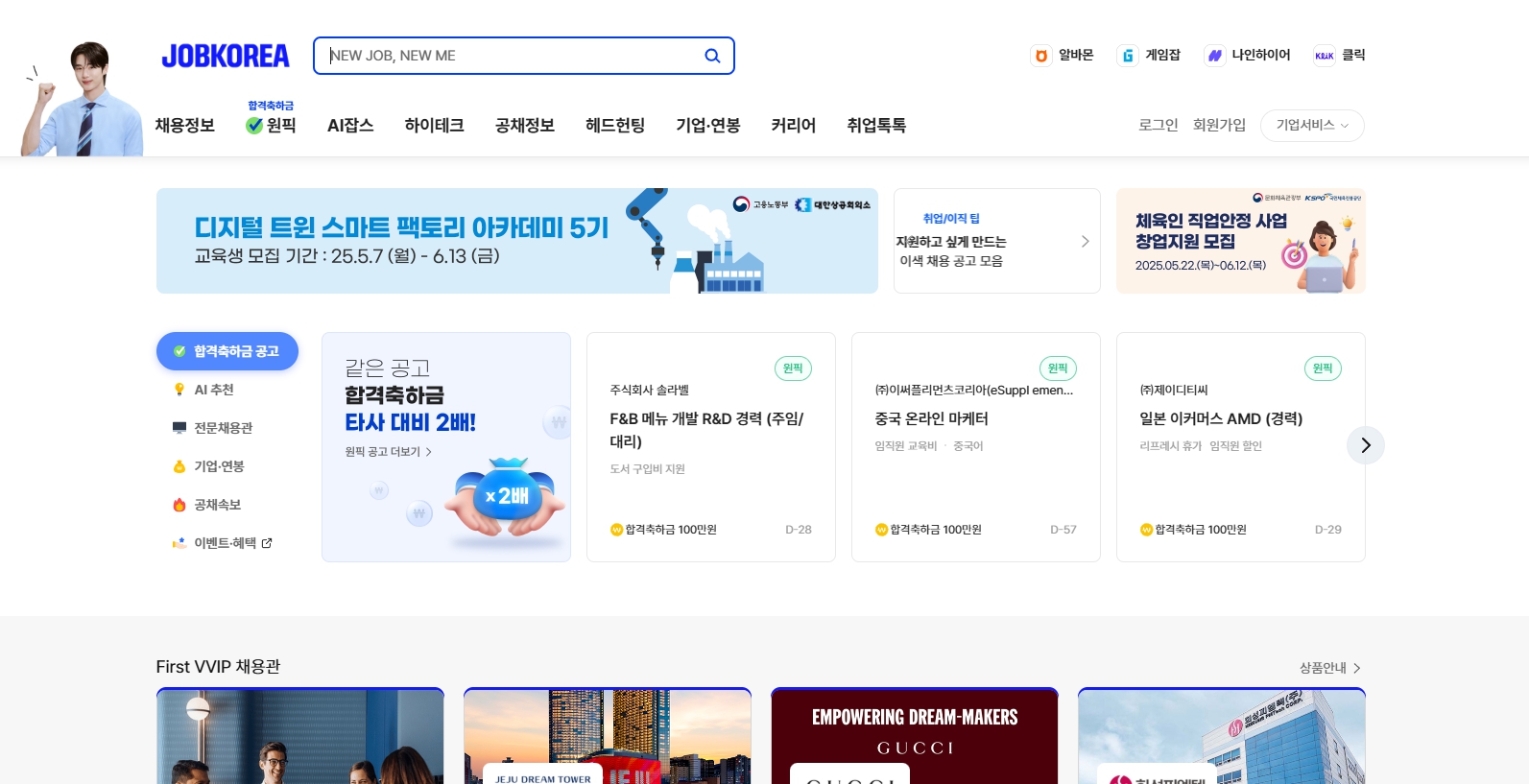Open the 헤드헌팅 menu
Image resolution: width=1529 pixels, height=784 pixels.
pyautogui.click(x=615, y=126)
